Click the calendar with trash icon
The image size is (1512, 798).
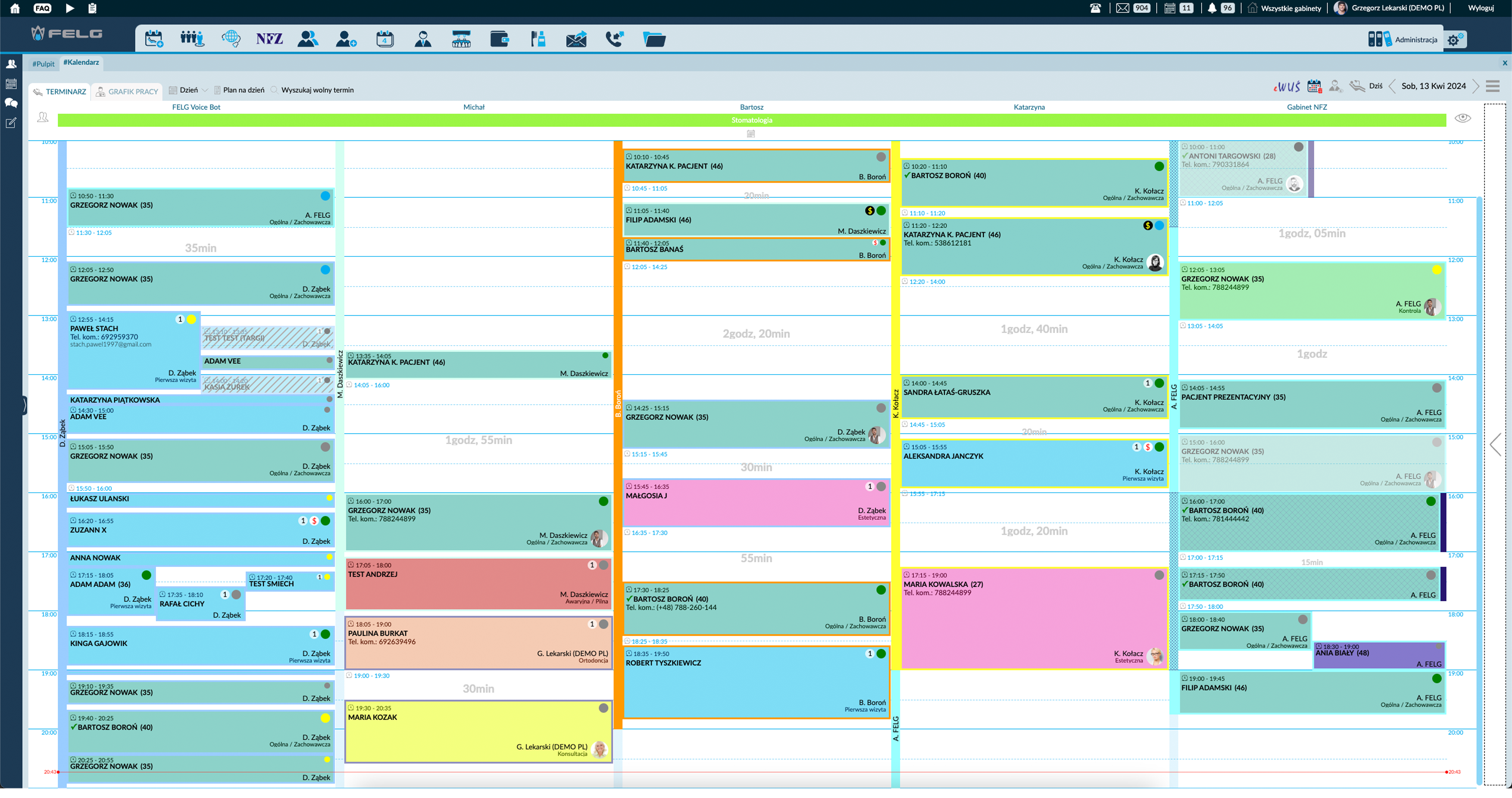(1314, 87)
